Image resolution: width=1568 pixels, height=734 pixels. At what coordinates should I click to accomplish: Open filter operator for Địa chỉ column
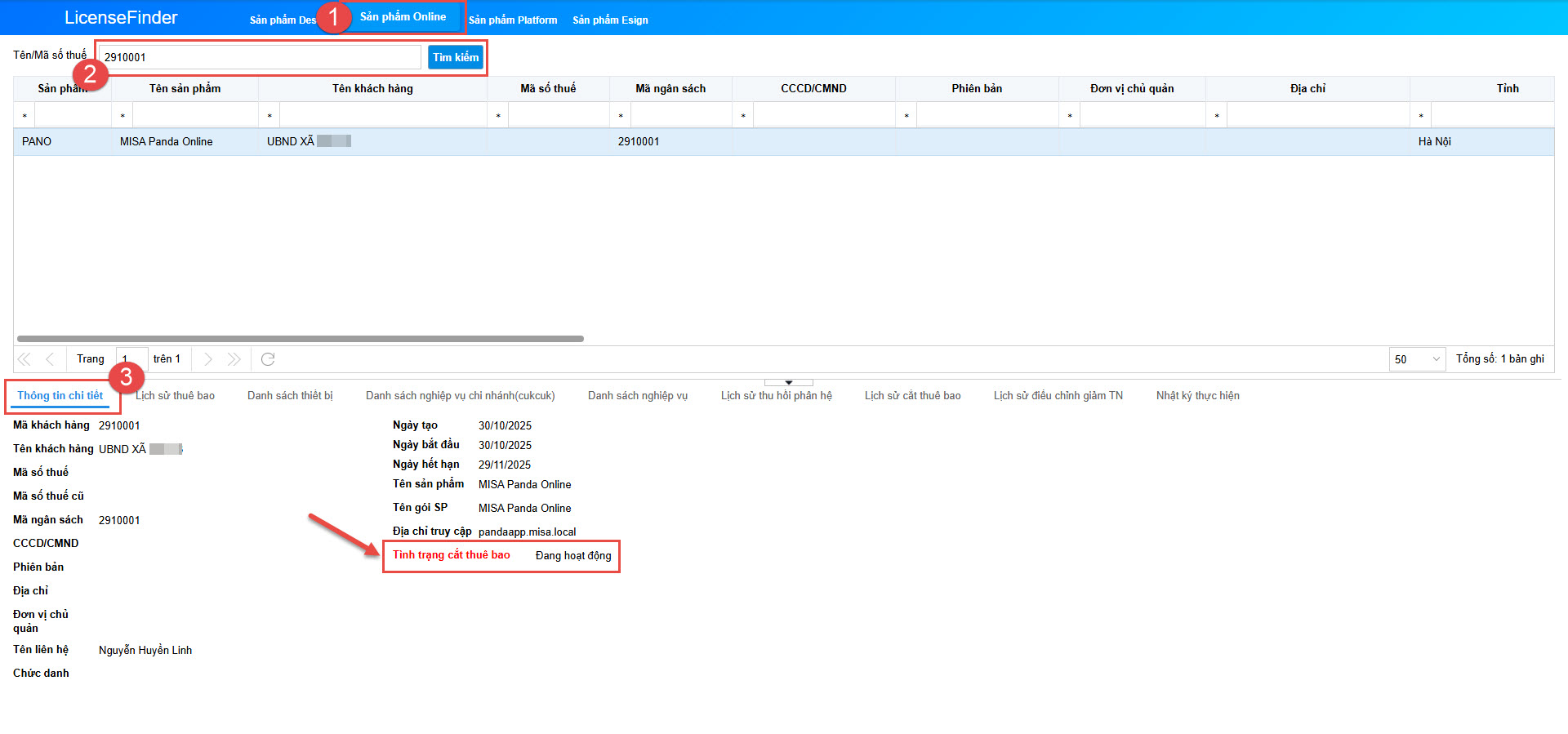pos(1217,116)
